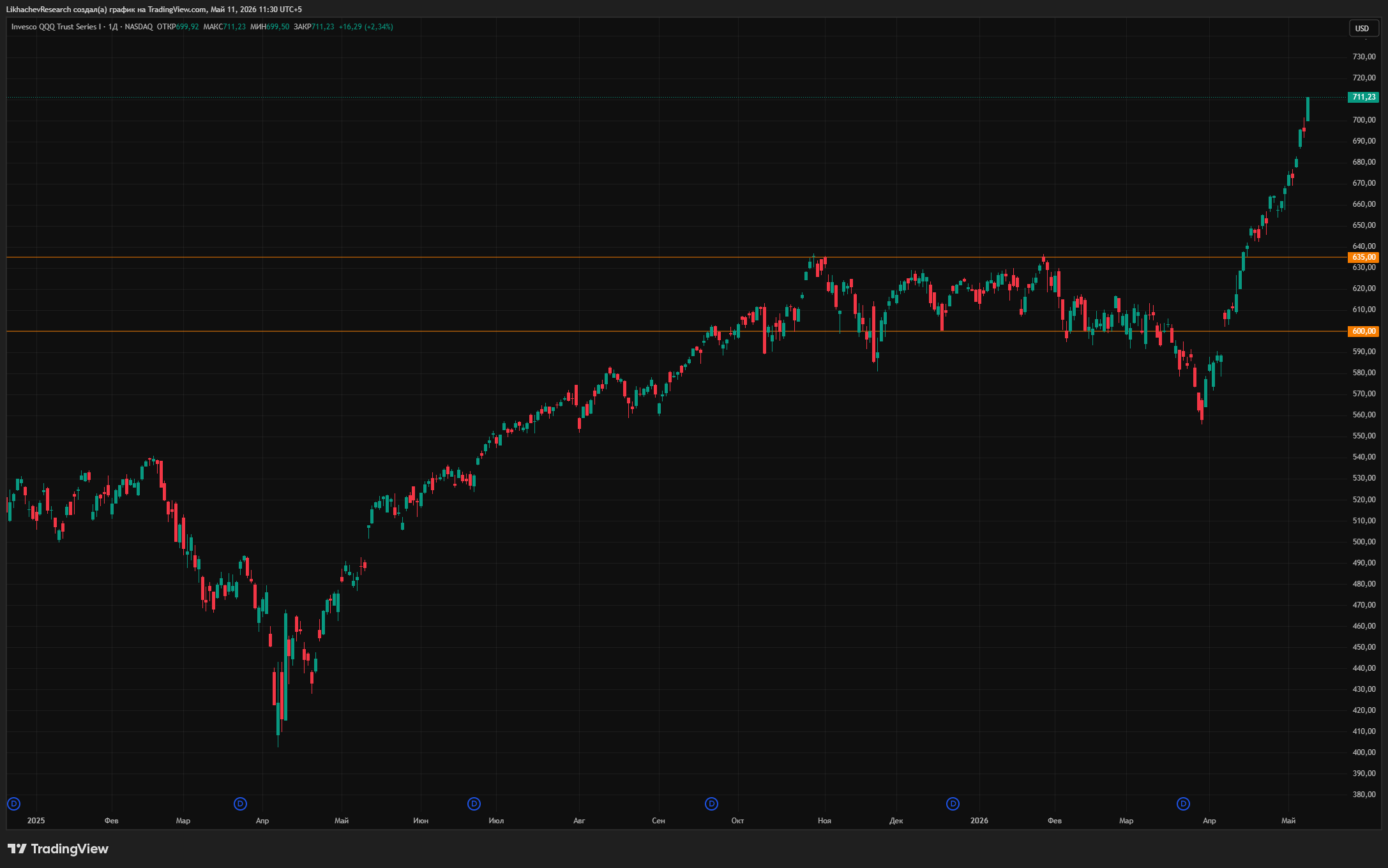Click the dividend marker just before Июл
1388x868 pixels.
[x=474, y=804]
